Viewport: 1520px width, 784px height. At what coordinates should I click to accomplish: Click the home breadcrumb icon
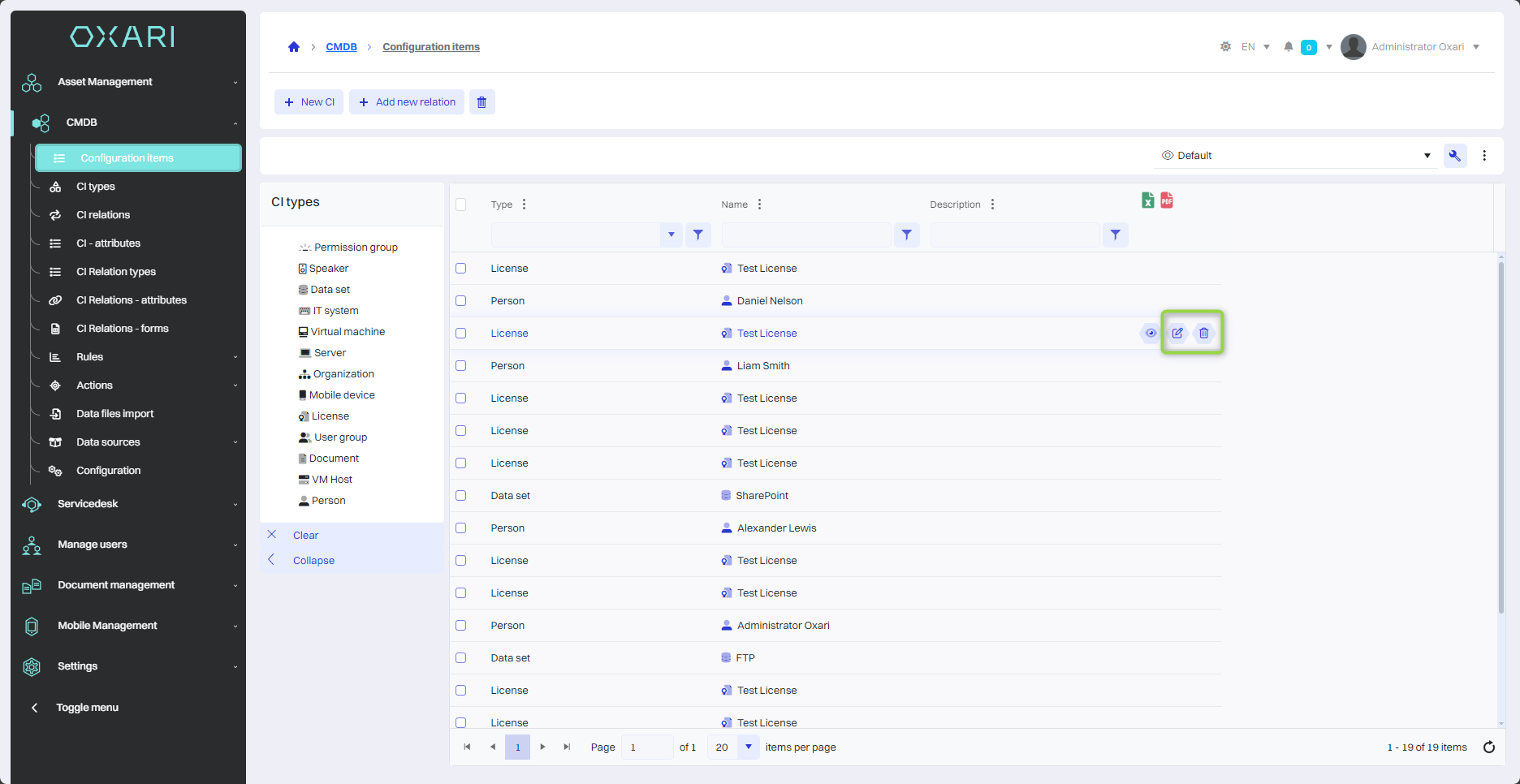pyautogui.click(x=294, y=47)
